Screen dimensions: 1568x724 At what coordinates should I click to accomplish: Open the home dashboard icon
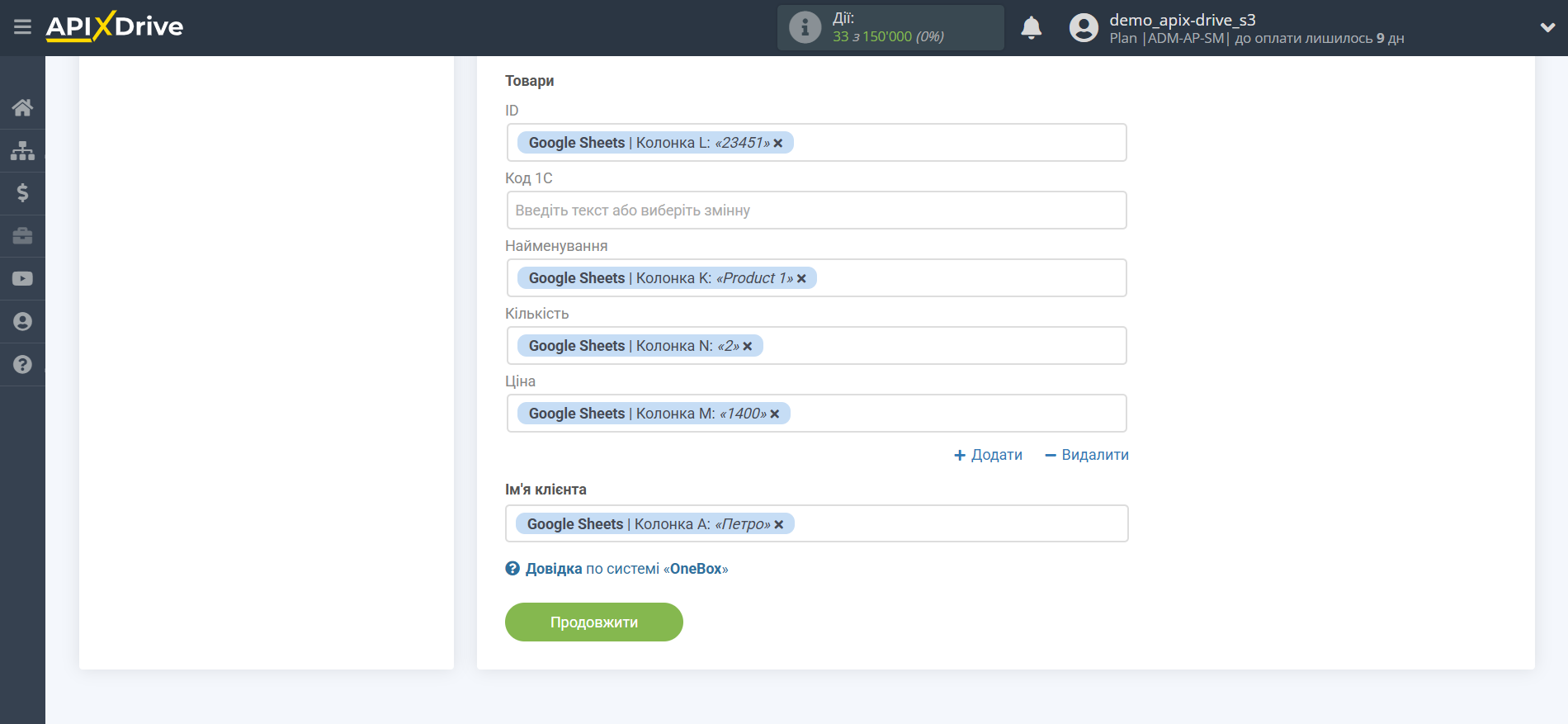pos(22,107)
